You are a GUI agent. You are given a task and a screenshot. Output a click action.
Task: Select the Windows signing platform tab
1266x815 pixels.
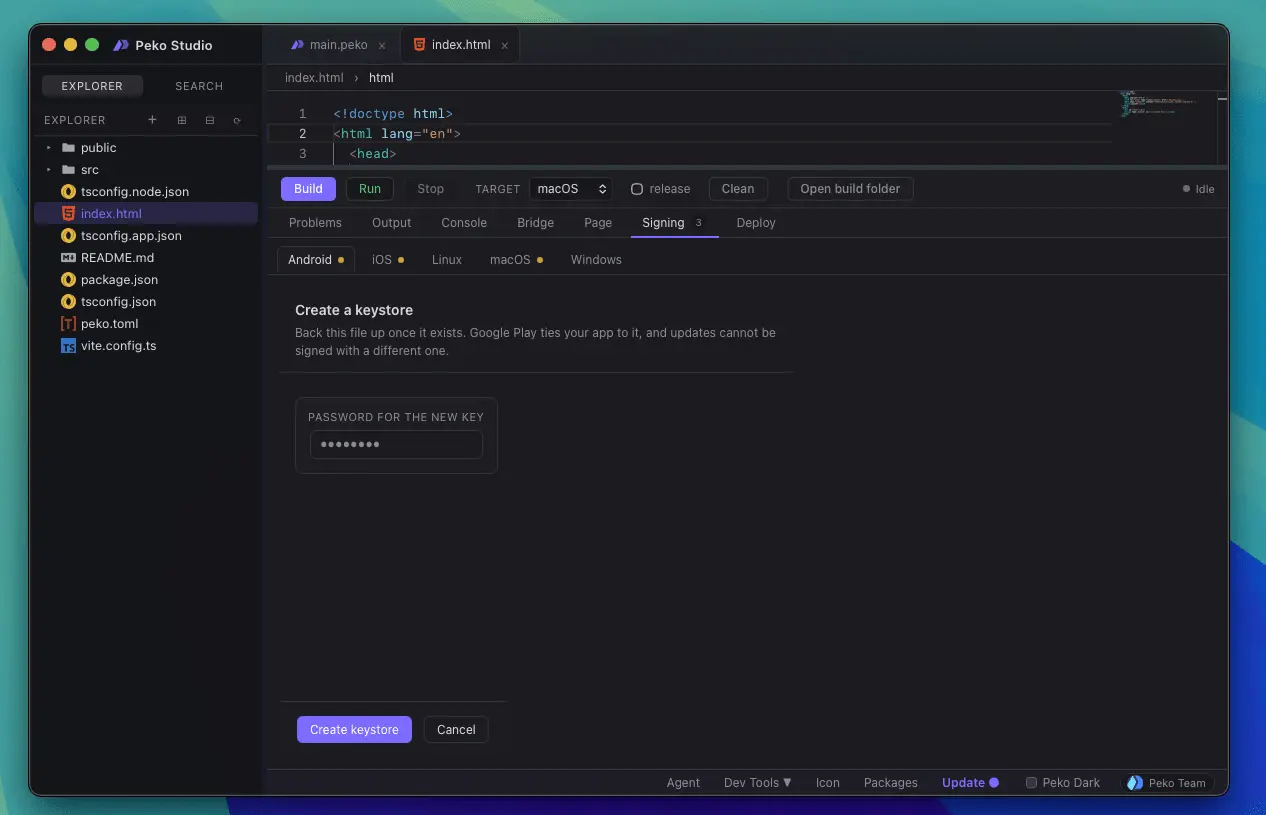pos(596,260)
